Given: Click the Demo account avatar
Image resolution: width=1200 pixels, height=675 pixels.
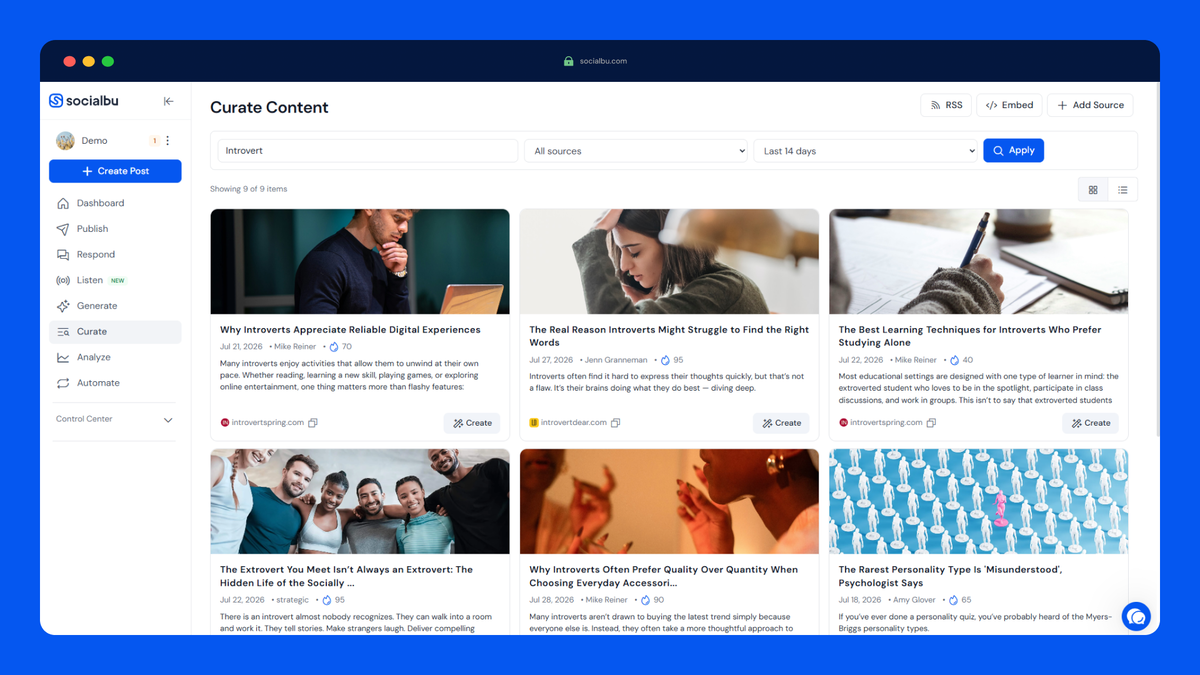Looking at the screenshot, I should point(65,141).
